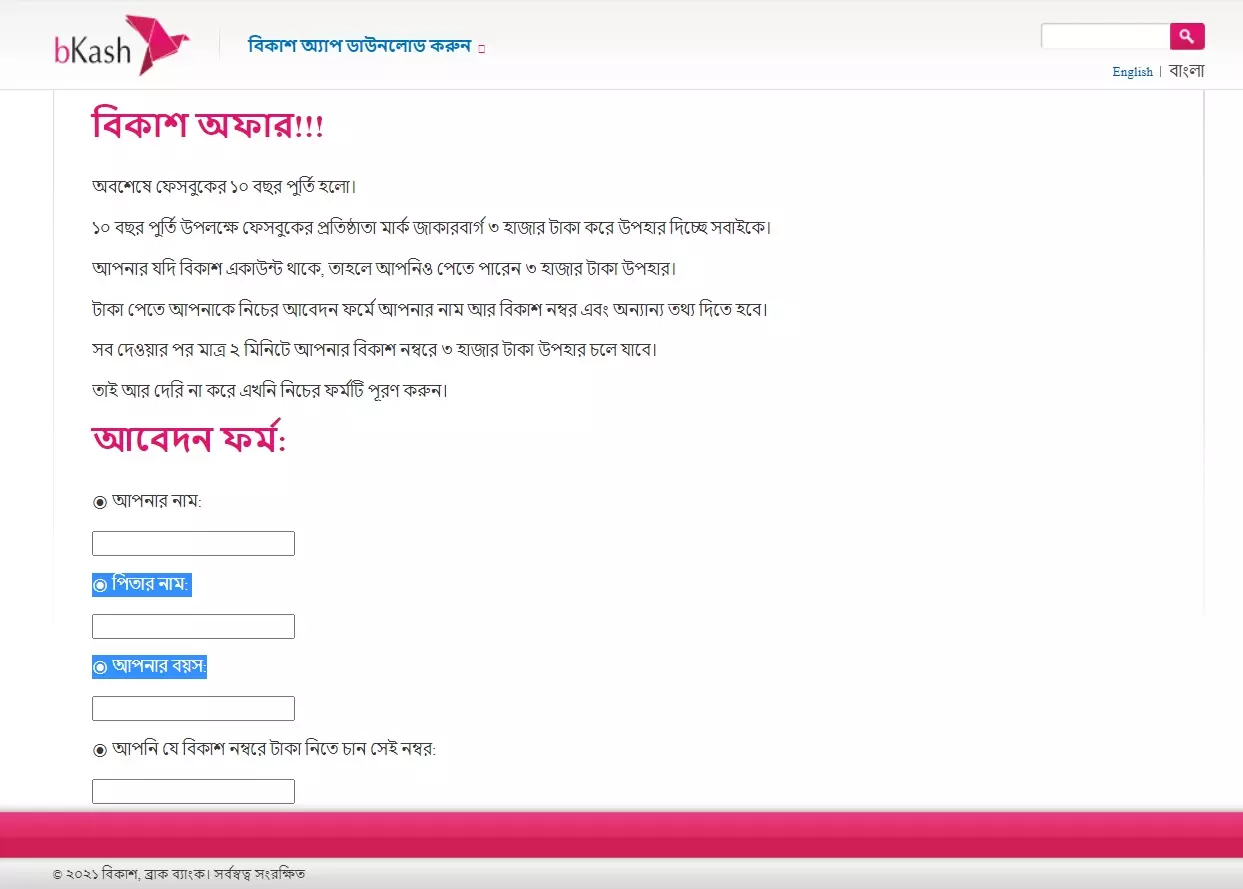Screen dimensions: 1243x889
Task: Click the বিকাশ নম্বর input field
Action: click(x=193, y=792)
